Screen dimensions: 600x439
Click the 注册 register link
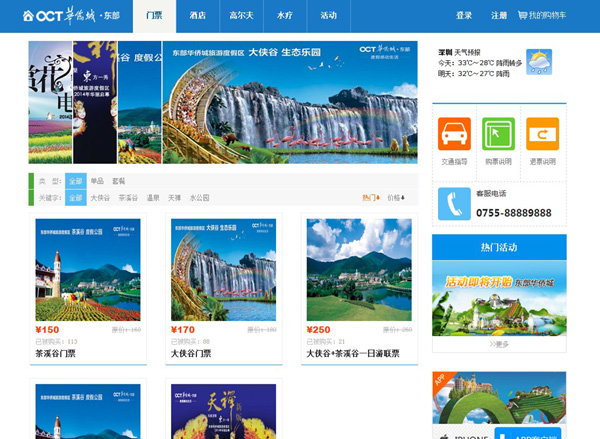pyautogui.click(x=499, y=16)
